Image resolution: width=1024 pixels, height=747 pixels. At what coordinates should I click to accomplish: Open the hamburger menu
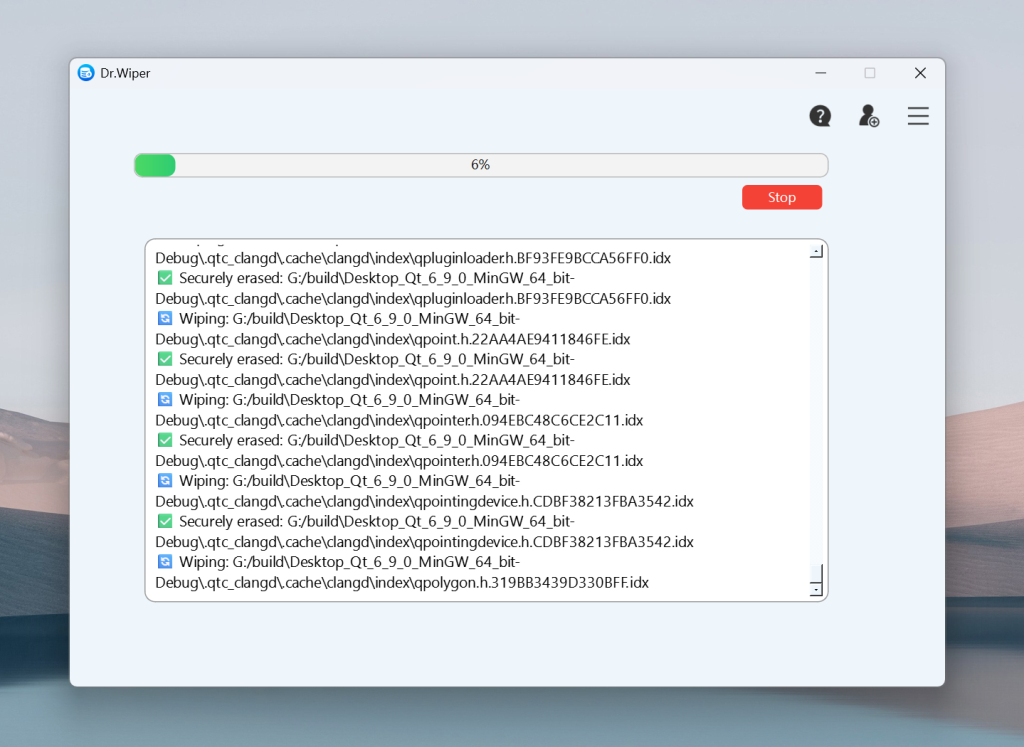coord(918,116)
